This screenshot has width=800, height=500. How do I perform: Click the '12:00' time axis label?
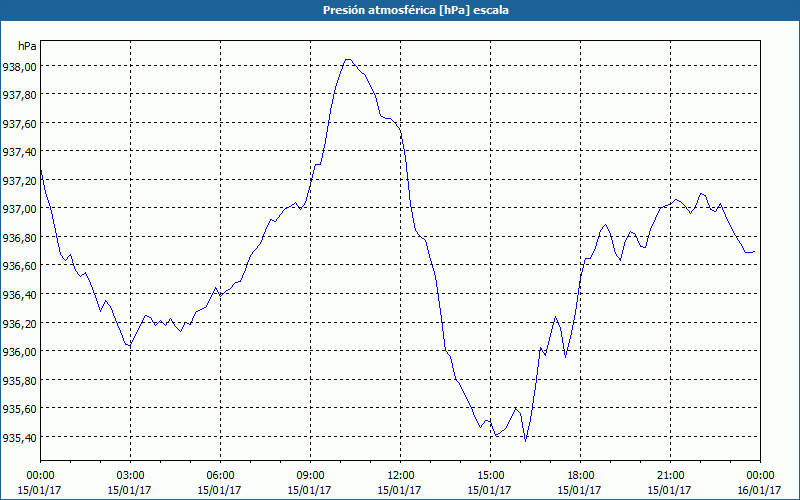401,476
